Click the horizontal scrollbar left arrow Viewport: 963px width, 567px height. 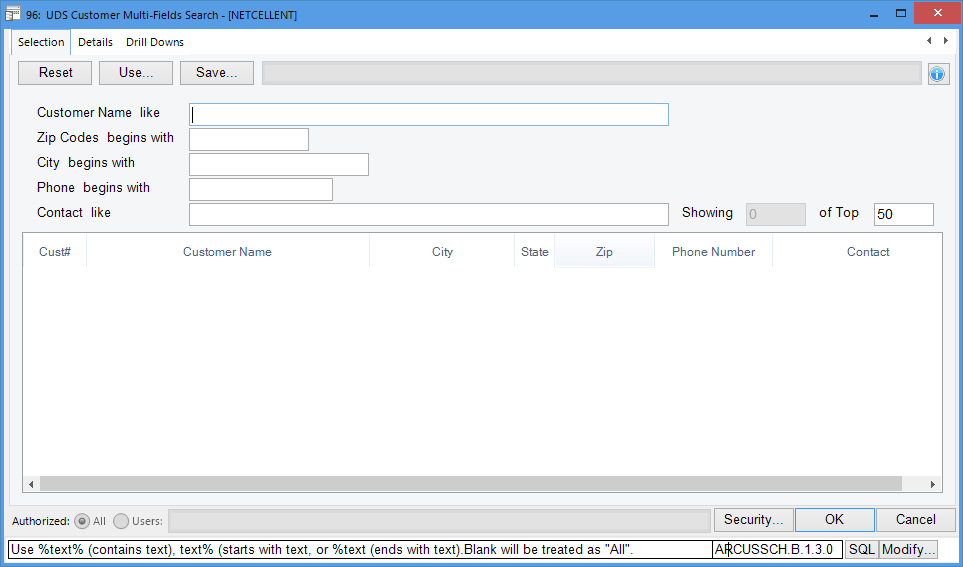coord(31,484)
